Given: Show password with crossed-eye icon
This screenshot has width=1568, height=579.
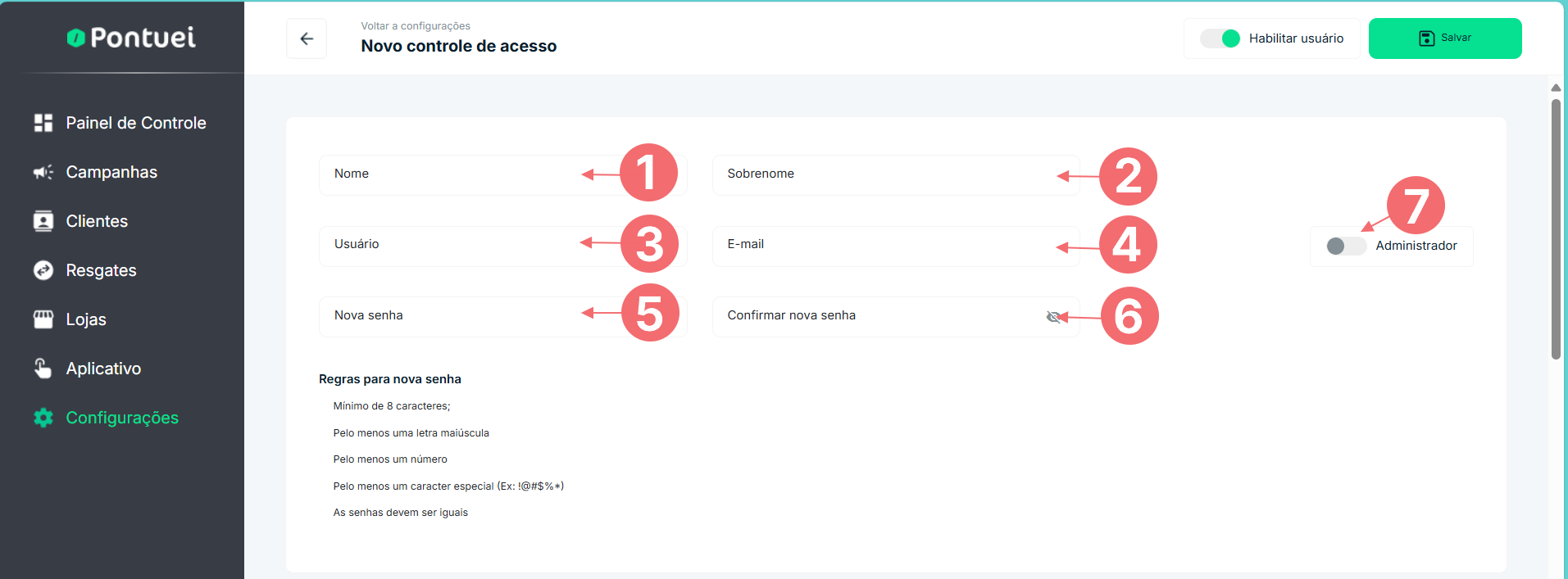Looking at the screenshot, I should click(1053, 317).
